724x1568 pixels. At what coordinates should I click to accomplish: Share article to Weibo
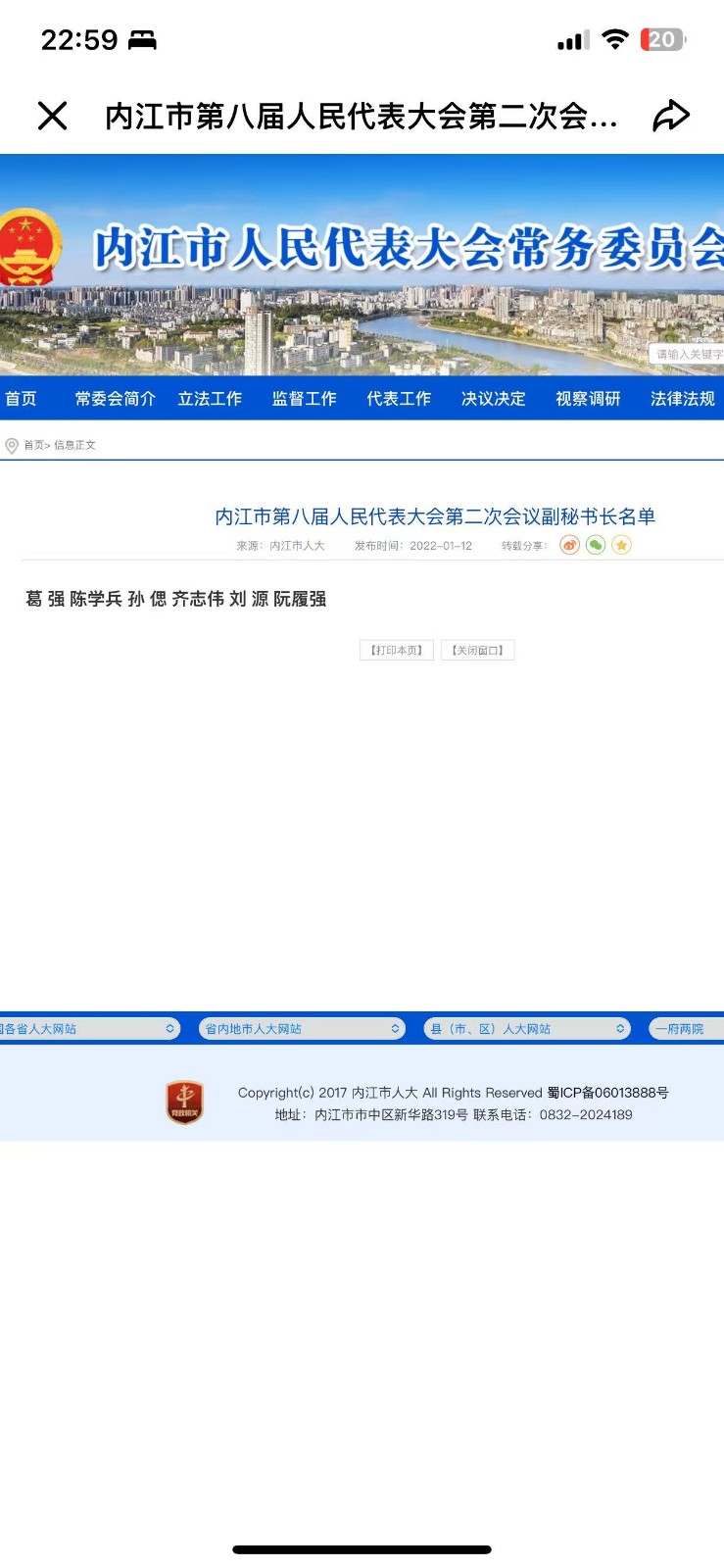pos(569,545)
